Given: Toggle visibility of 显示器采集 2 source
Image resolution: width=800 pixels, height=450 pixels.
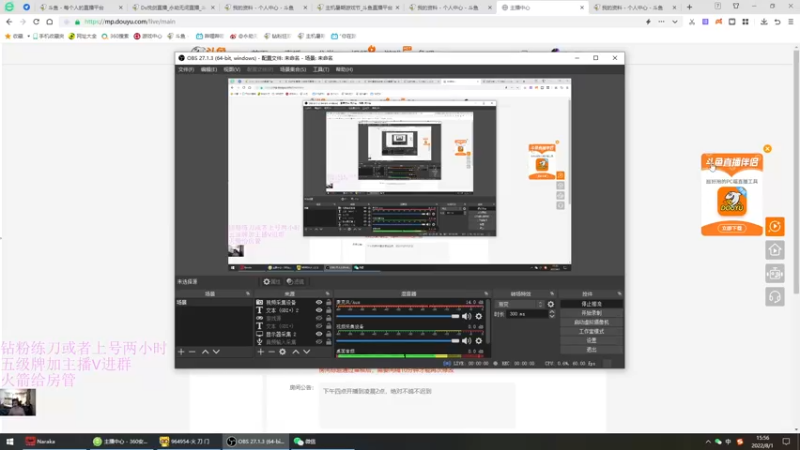Looking at the screenshot, I should coord(319,334).
